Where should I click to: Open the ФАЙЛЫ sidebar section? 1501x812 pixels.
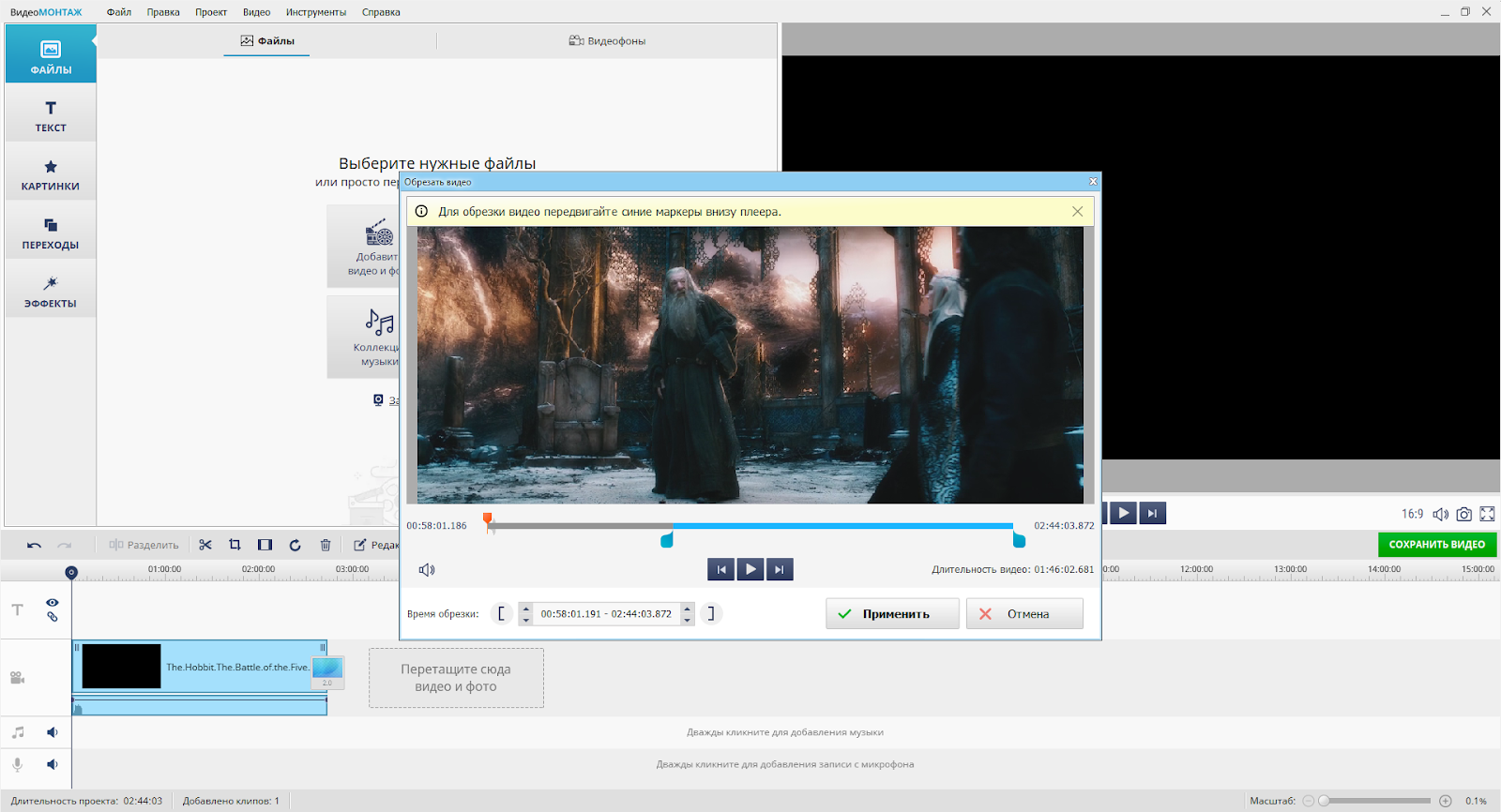(51, 54)
